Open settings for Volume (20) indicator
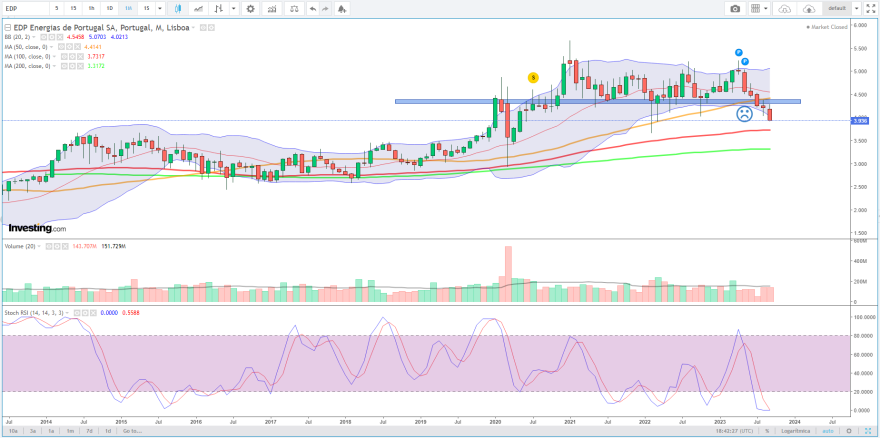The height and width of the screenshot is (438, 880). point(57,246)
